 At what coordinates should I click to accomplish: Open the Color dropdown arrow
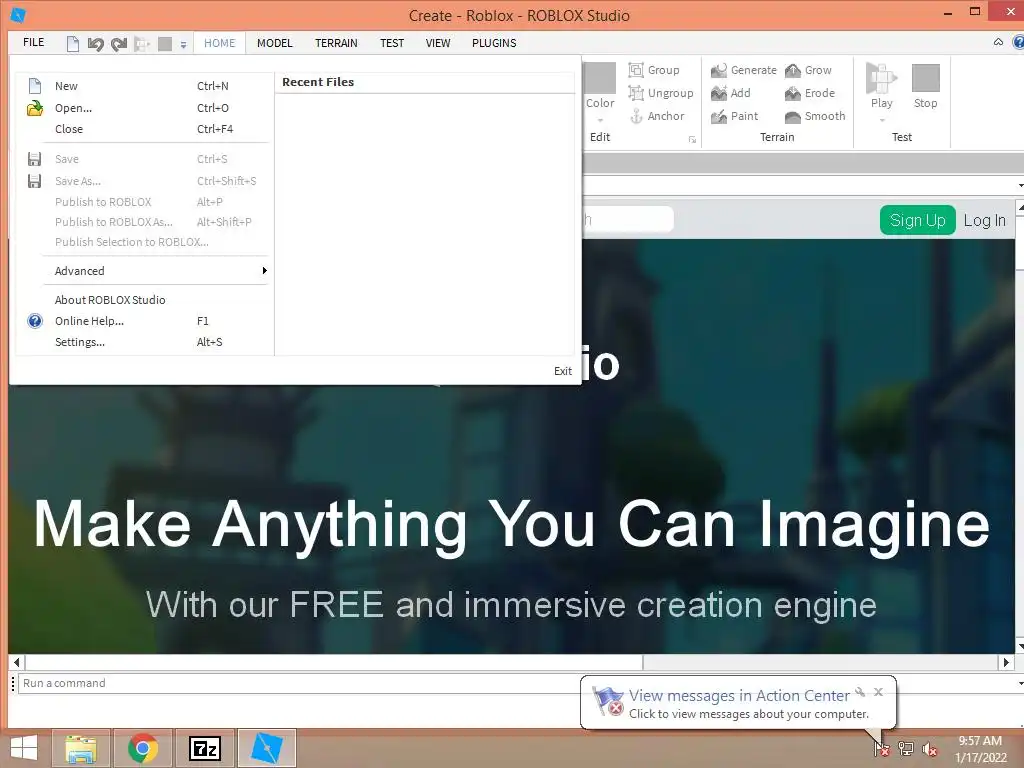click(600, 121)
